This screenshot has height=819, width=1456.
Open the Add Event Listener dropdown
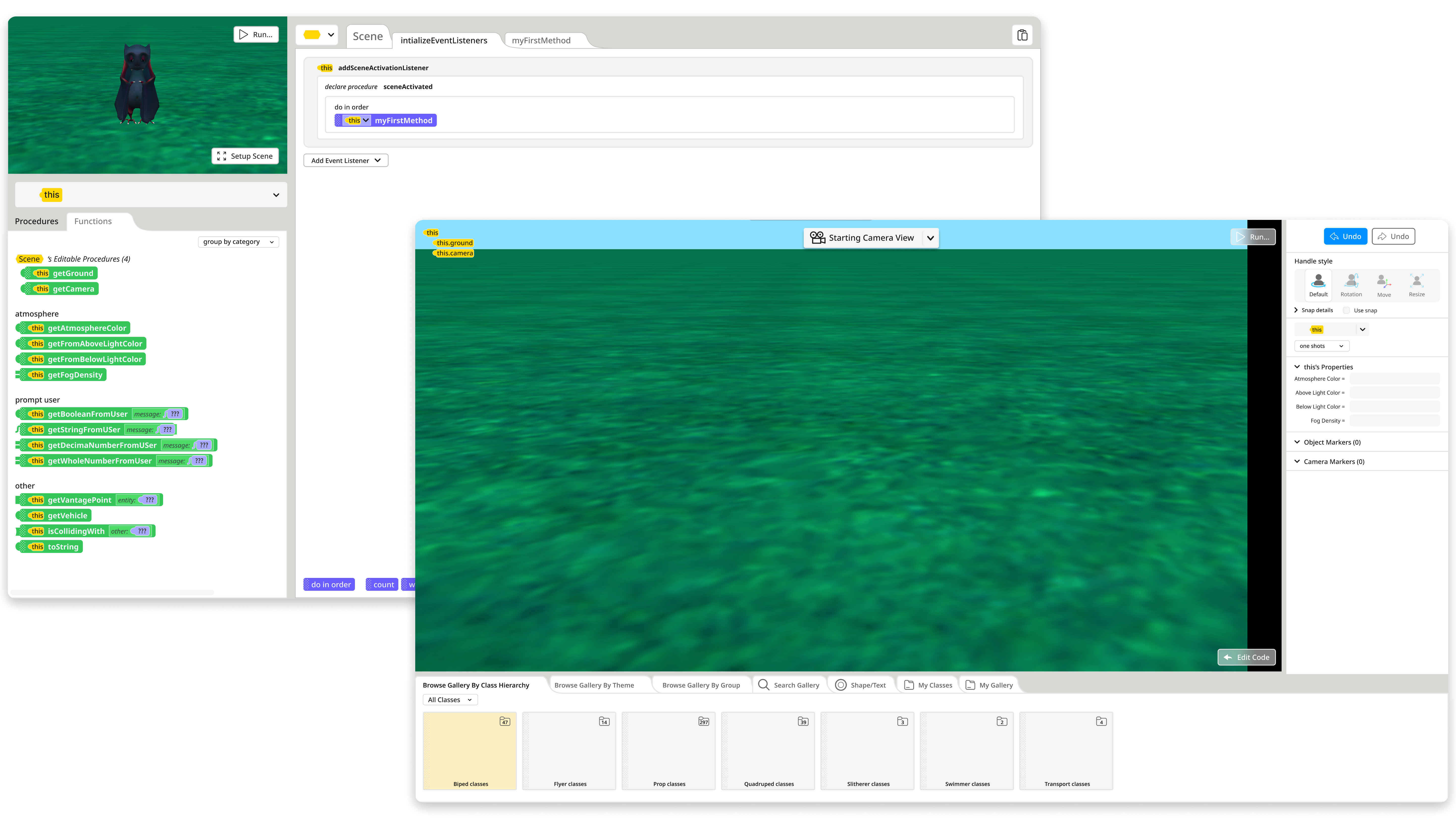(x=345, y=161)
